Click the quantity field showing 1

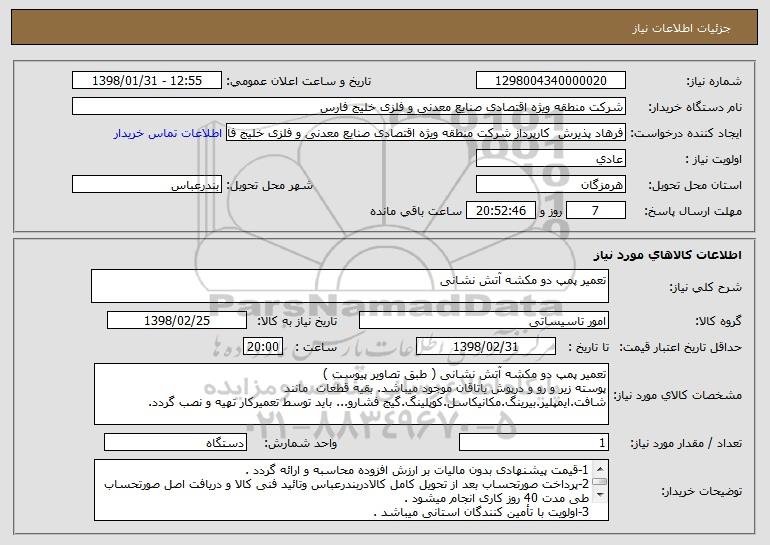[x=534, y=442]
